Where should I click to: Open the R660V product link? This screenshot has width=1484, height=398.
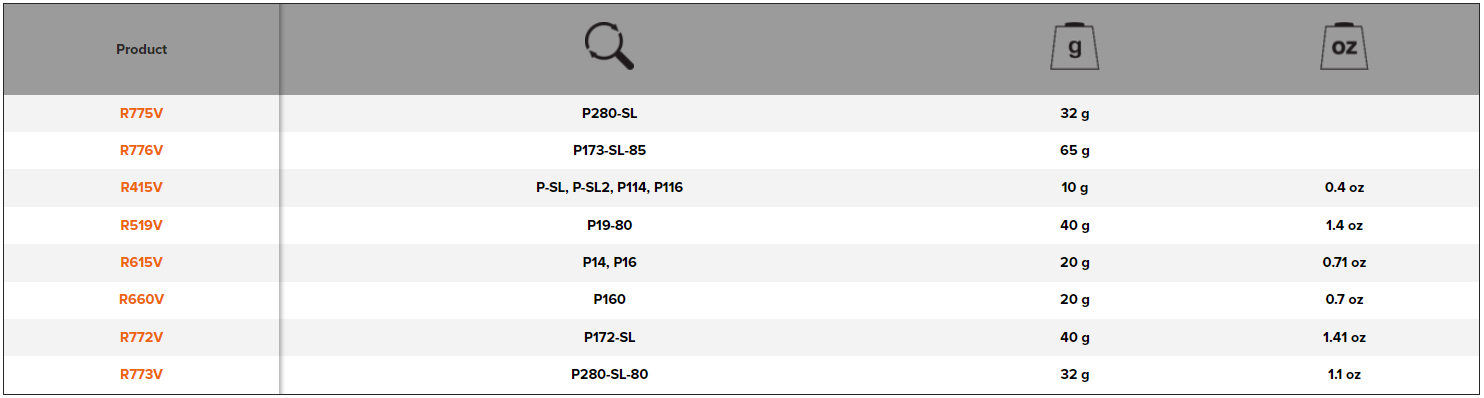coord(141,299)
